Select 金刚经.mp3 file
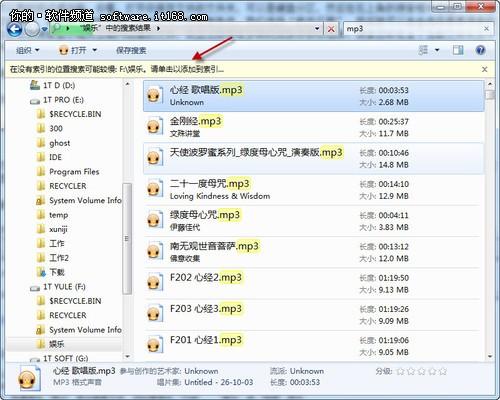Image resolution: width=500 pixels, height=400 pixels. pyautogui.click(x=313, y=127)
